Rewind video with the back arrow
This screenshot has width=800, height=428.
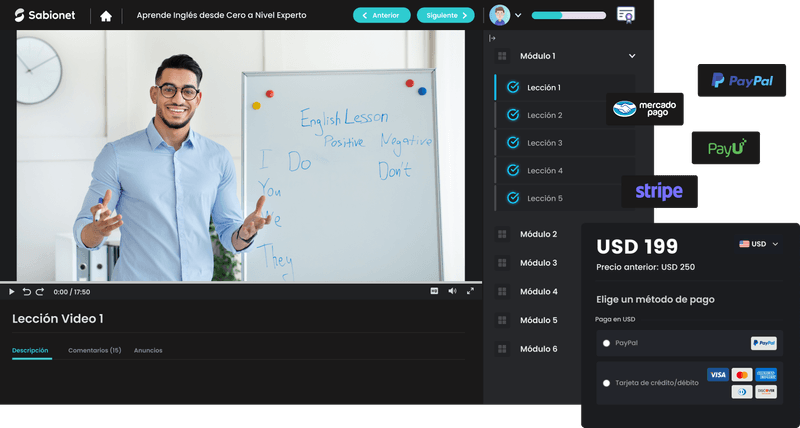click(27, 292)
